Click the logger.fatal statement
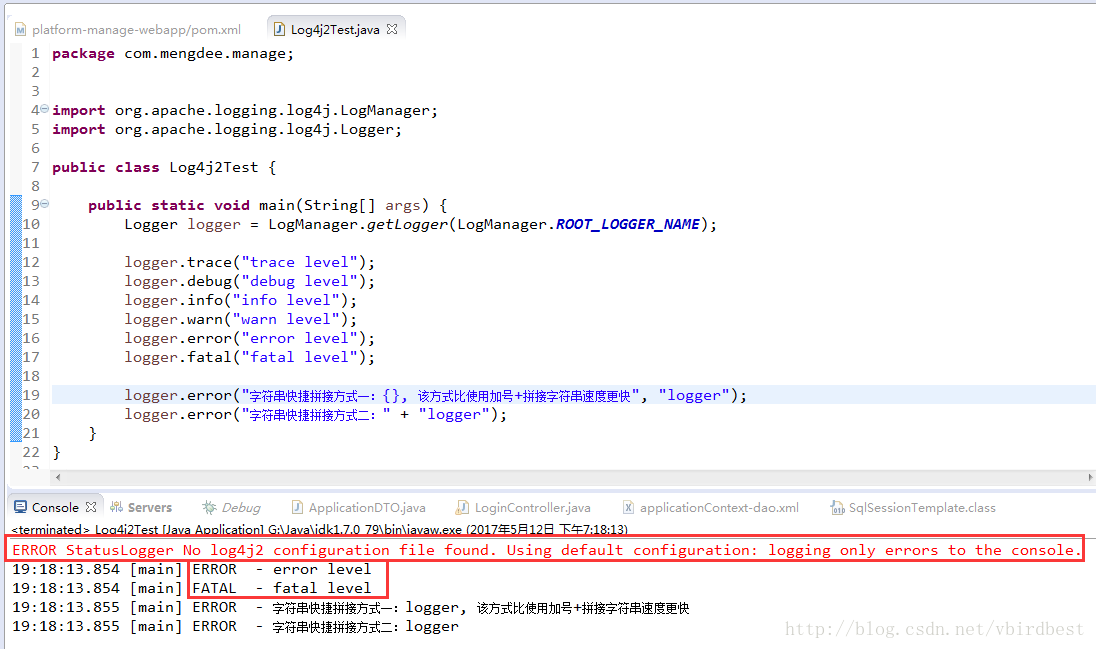Viewport: 1096px width, 649px height. pos(250,357)
